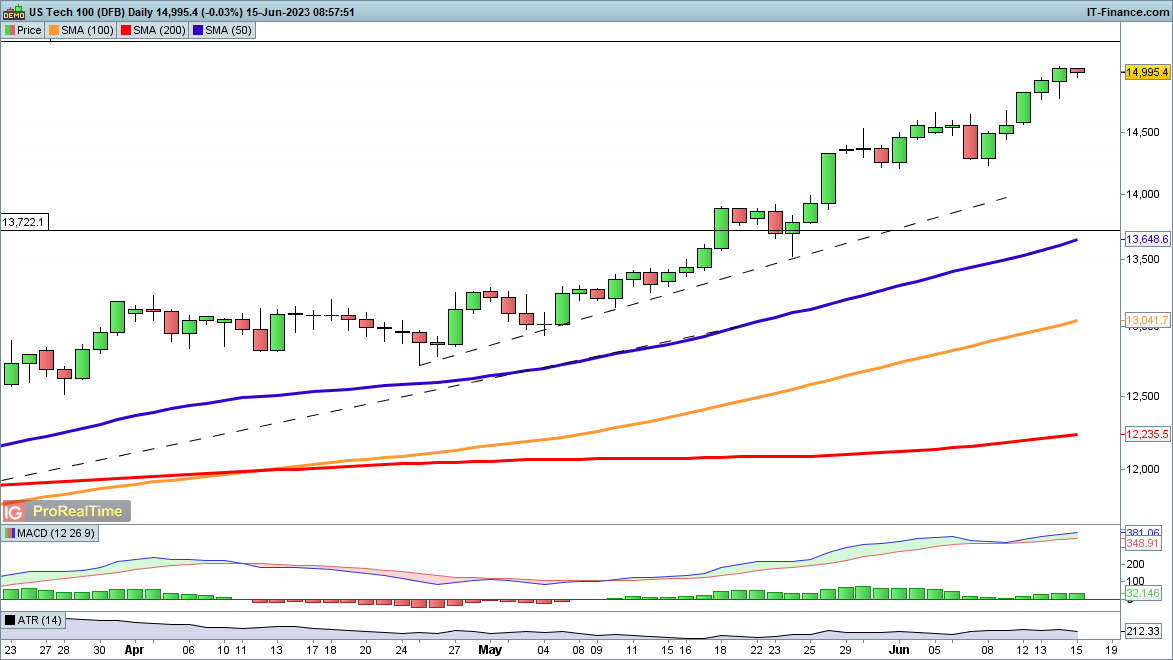Click the DEMO chart icon
This screenshot has height=660, width=1173.
pos(13,12)
